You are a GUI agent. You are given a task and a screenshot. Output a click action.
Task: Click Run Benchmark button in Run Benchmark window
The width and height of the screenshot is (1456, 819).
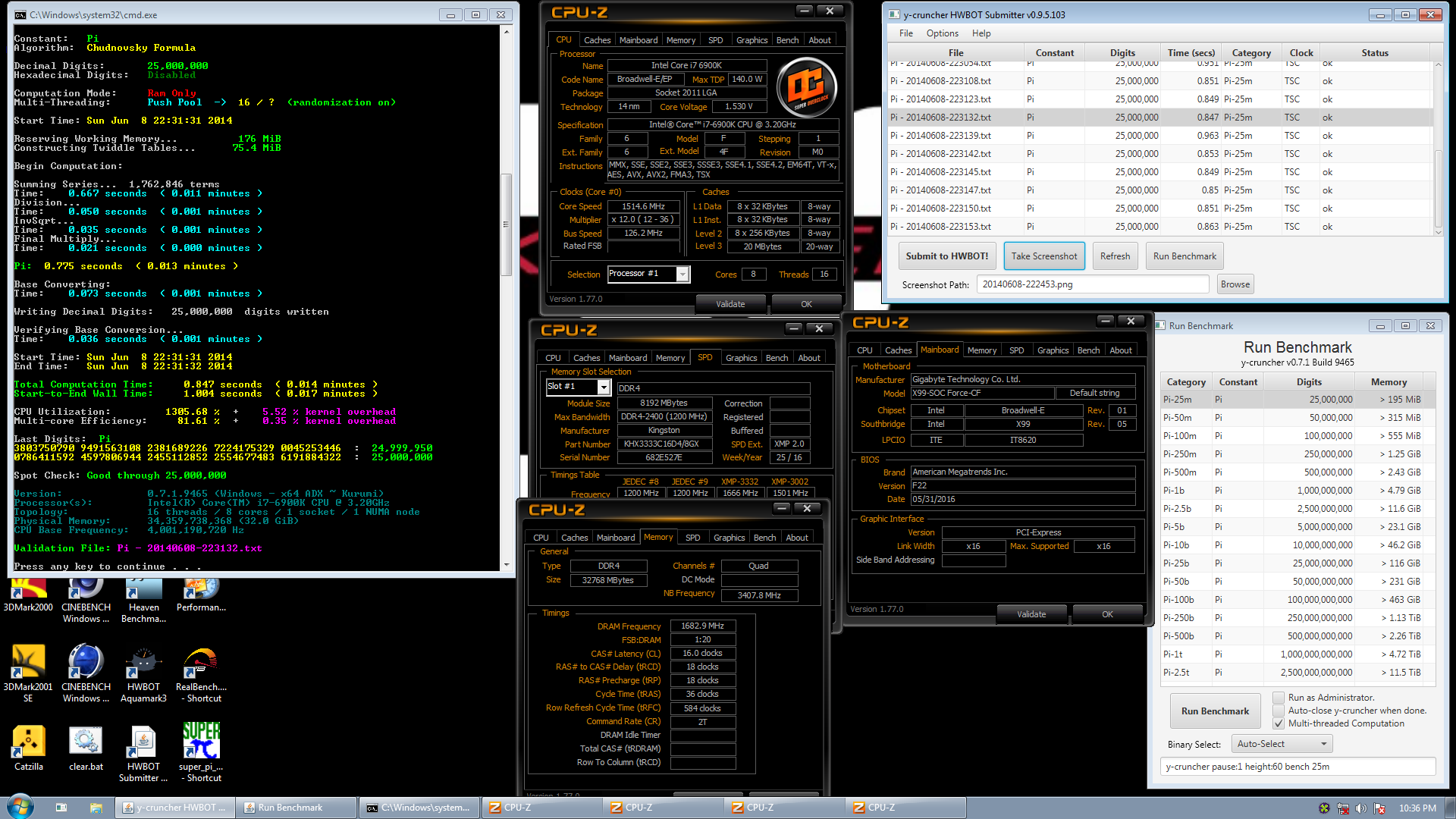[x=1215, y=711]
